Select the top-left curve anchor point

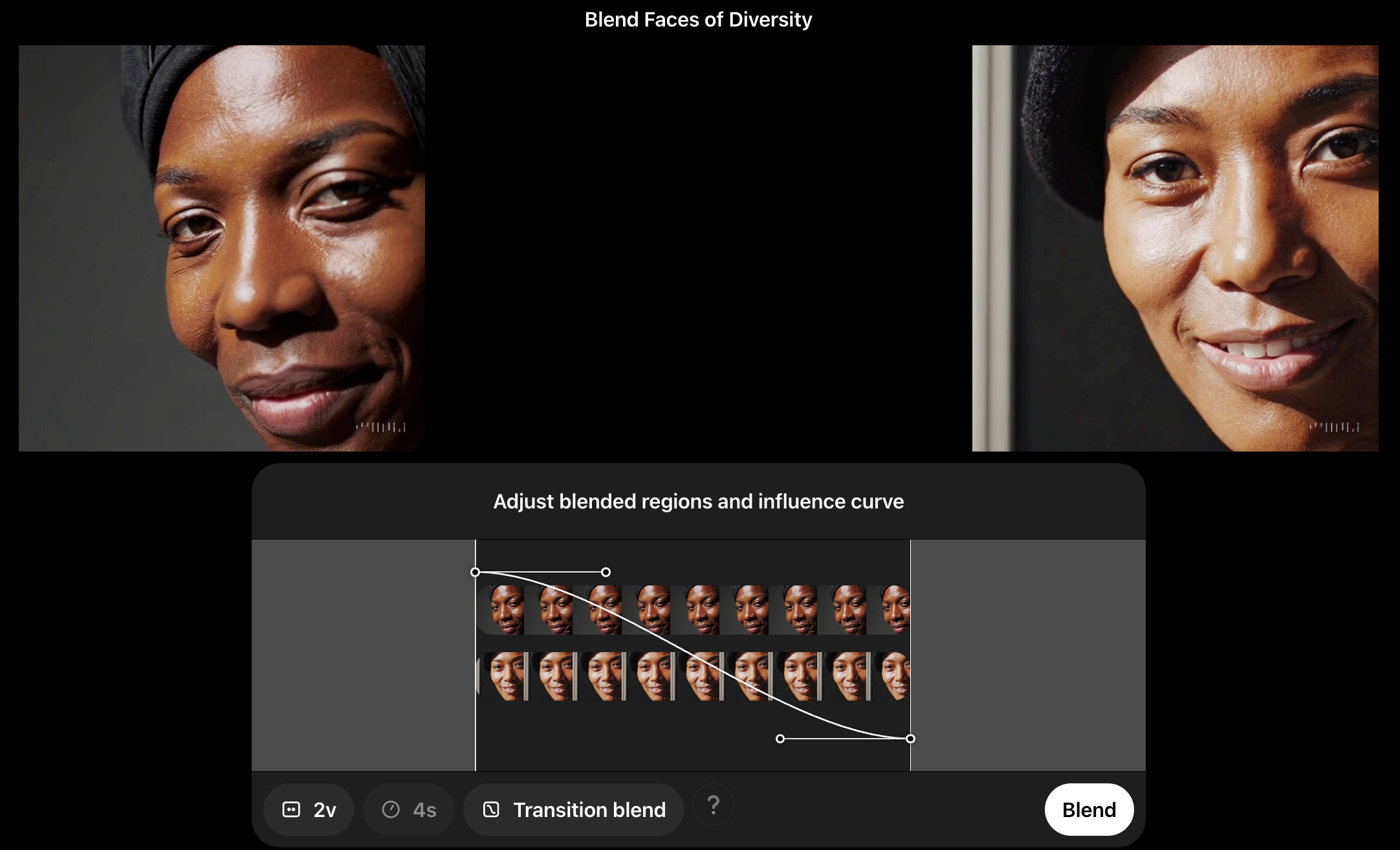pyautogui.click(x=475, y=572)
